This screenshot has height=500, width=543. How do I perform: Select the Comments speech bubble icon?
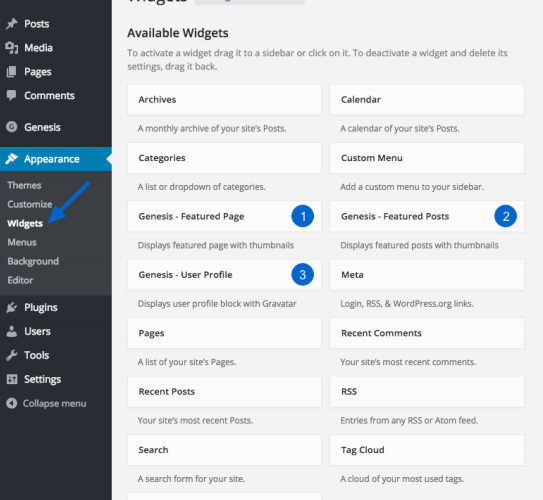[12, 96]
